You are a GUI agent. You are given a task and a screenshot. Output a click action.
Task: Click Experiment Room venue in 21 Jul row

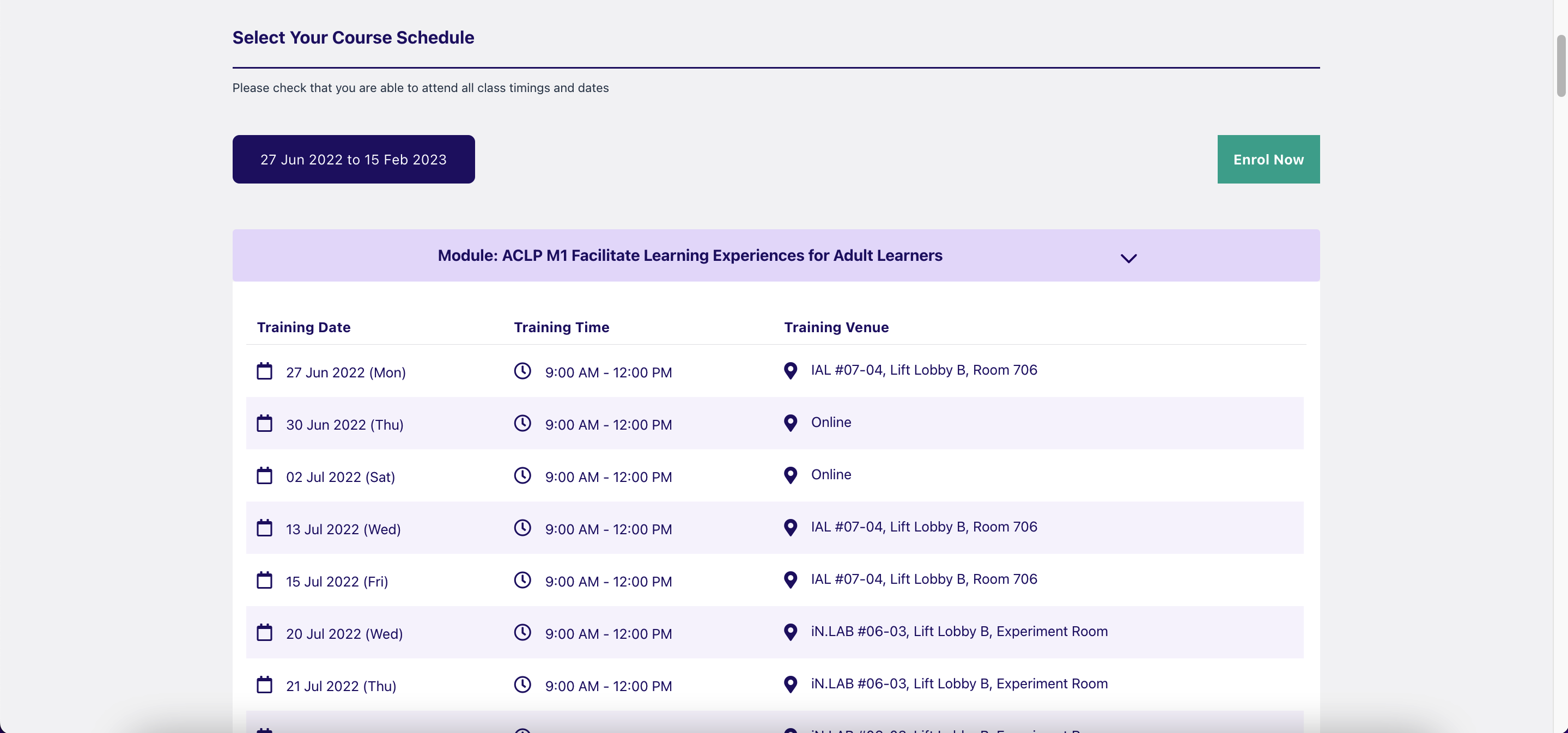click(959, 684)
